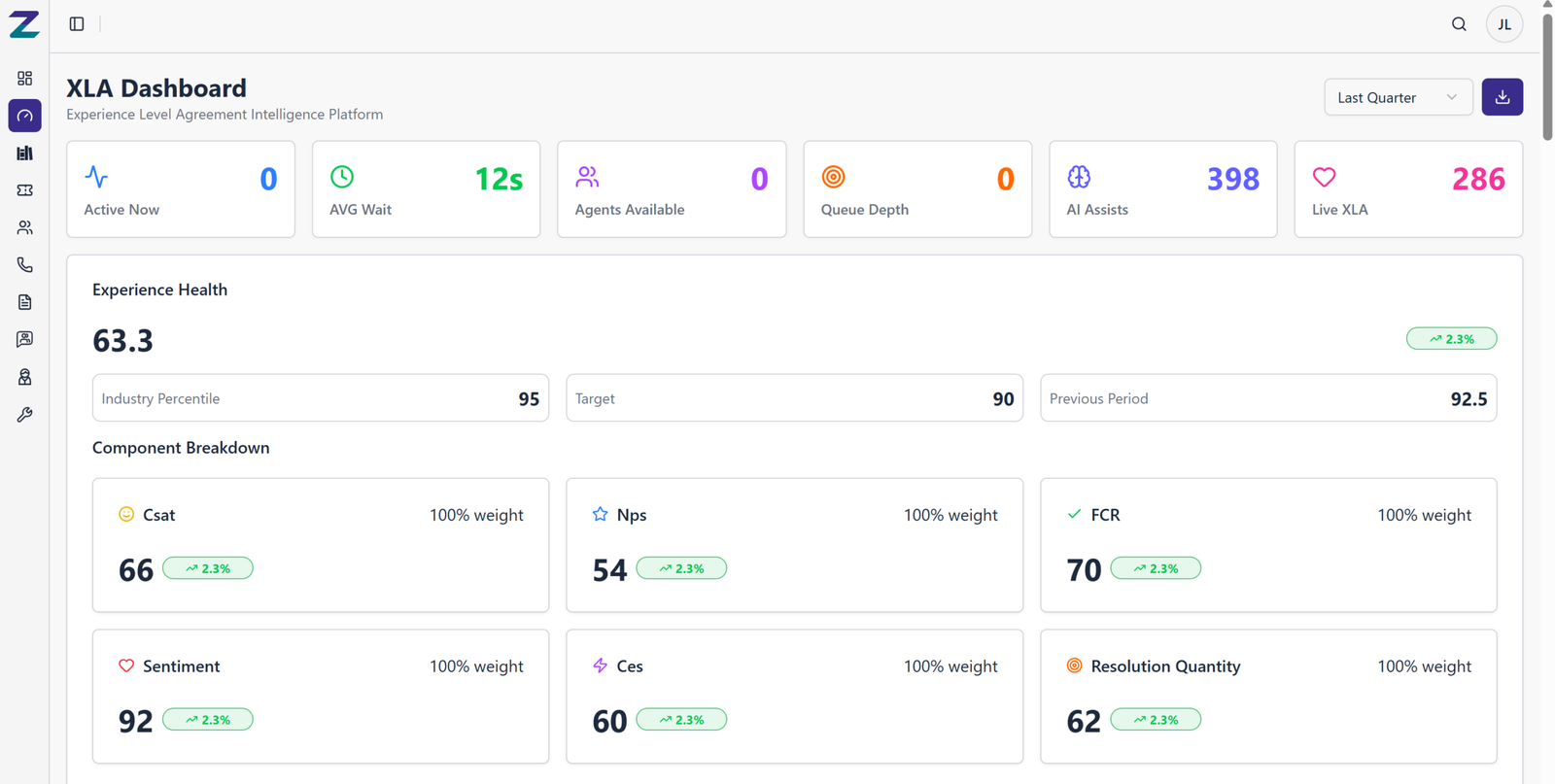Screen dimensions: 1555x784
Task: Expand the Last Quarter period dropdown
Action: (x=1398, y=97)
